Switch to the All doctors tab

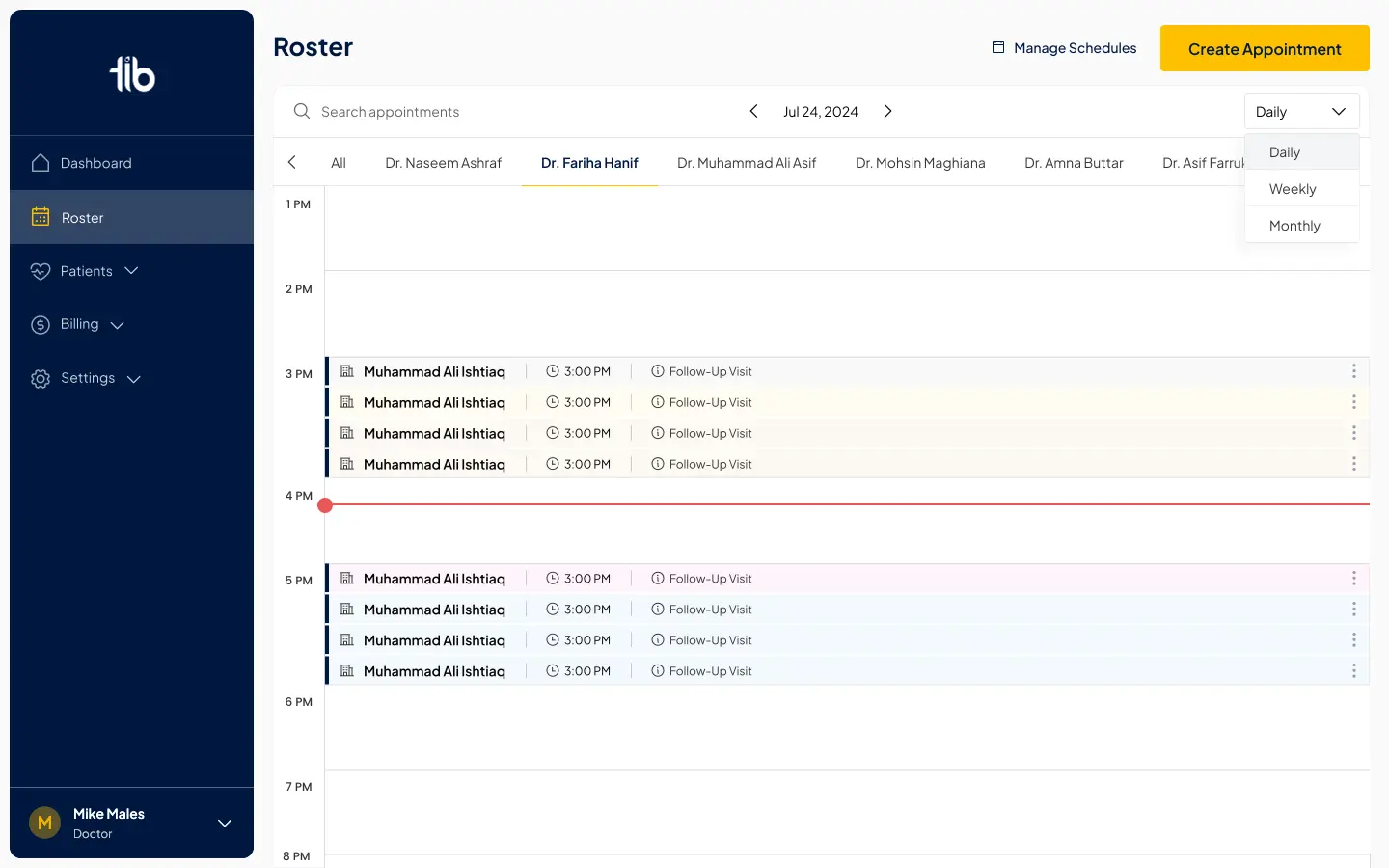(x=339, y=163)
